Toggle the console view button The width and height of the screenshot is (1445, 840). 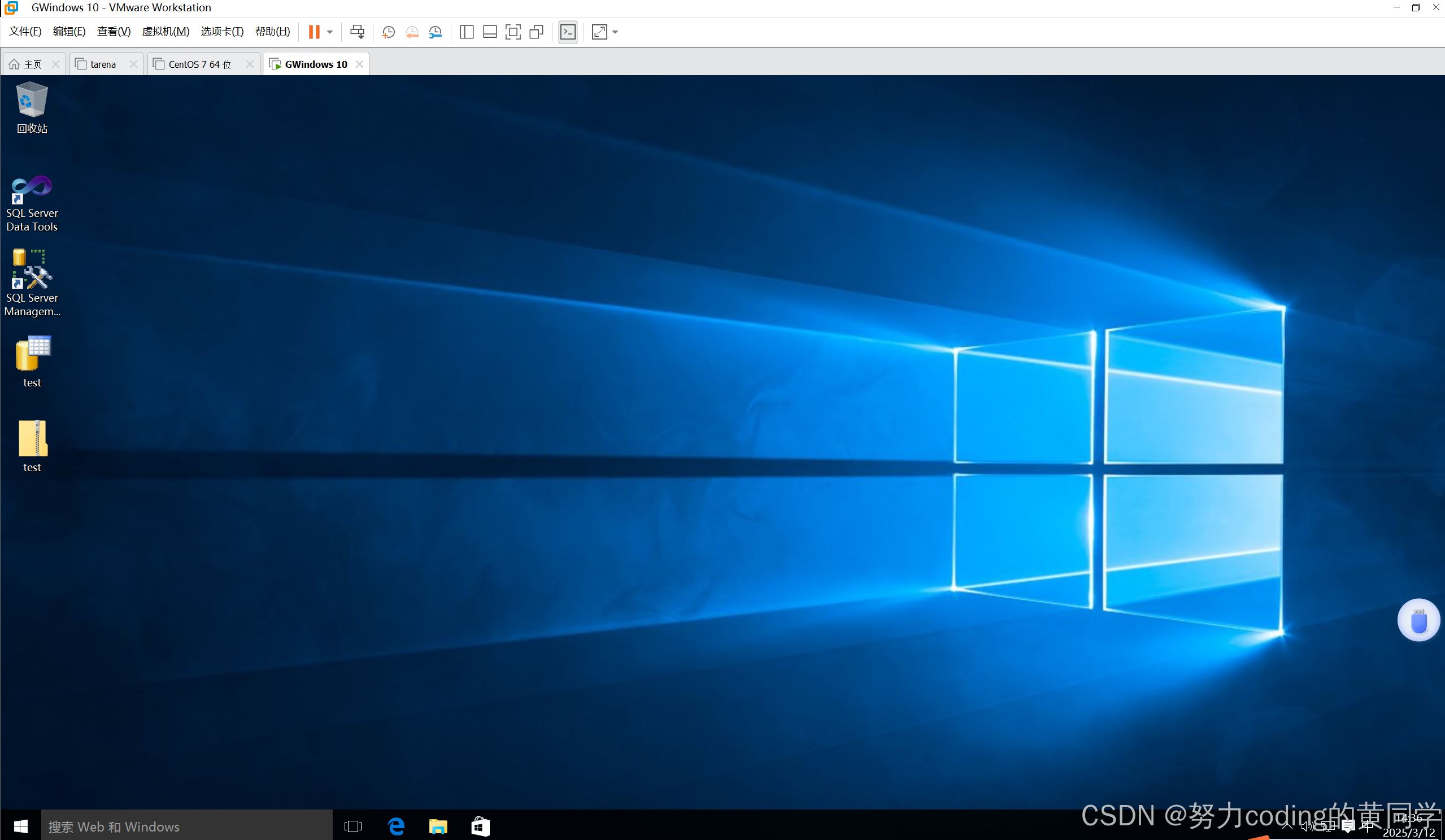pos(568,32)
